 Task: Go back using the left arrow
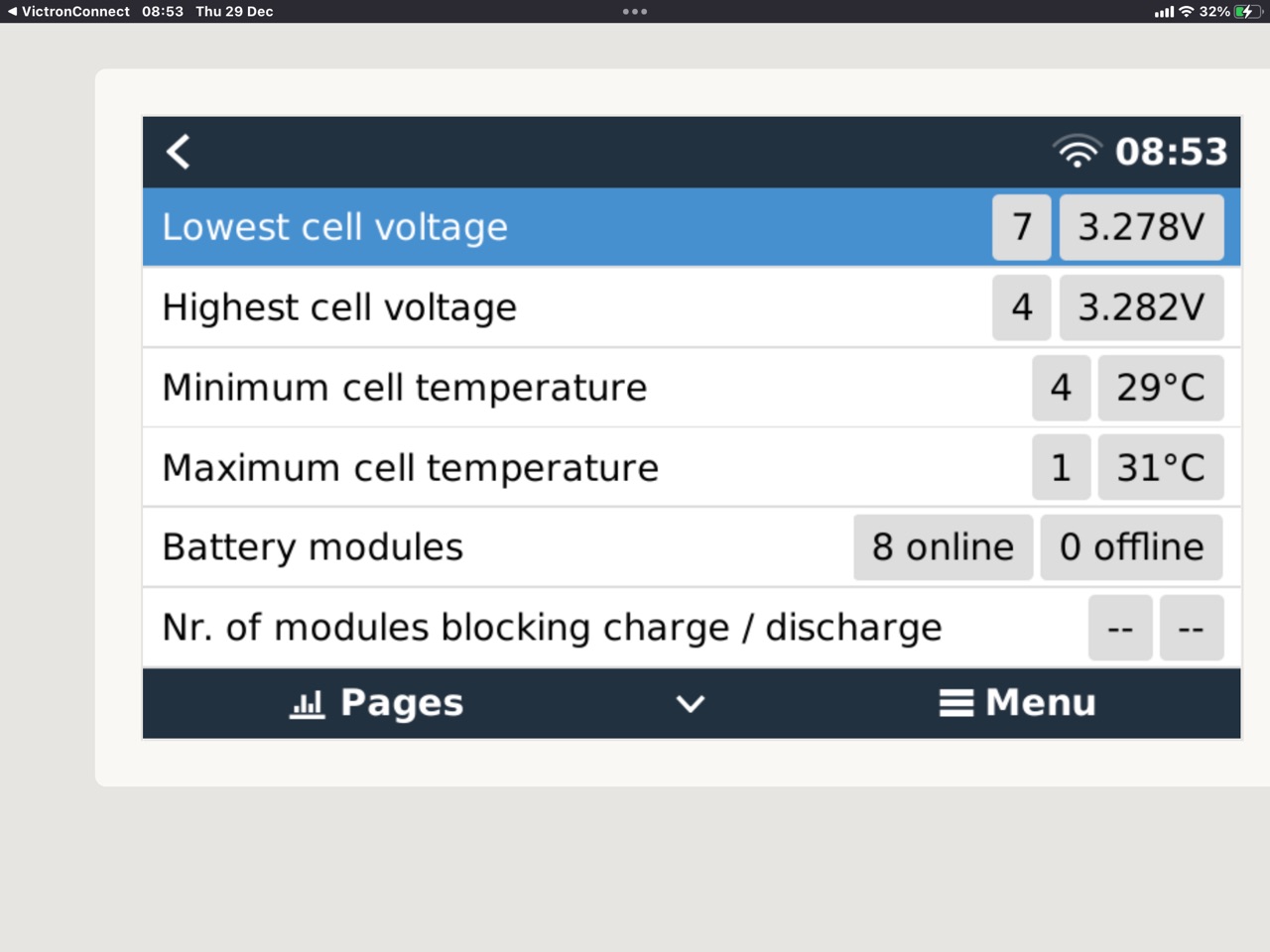179,152
